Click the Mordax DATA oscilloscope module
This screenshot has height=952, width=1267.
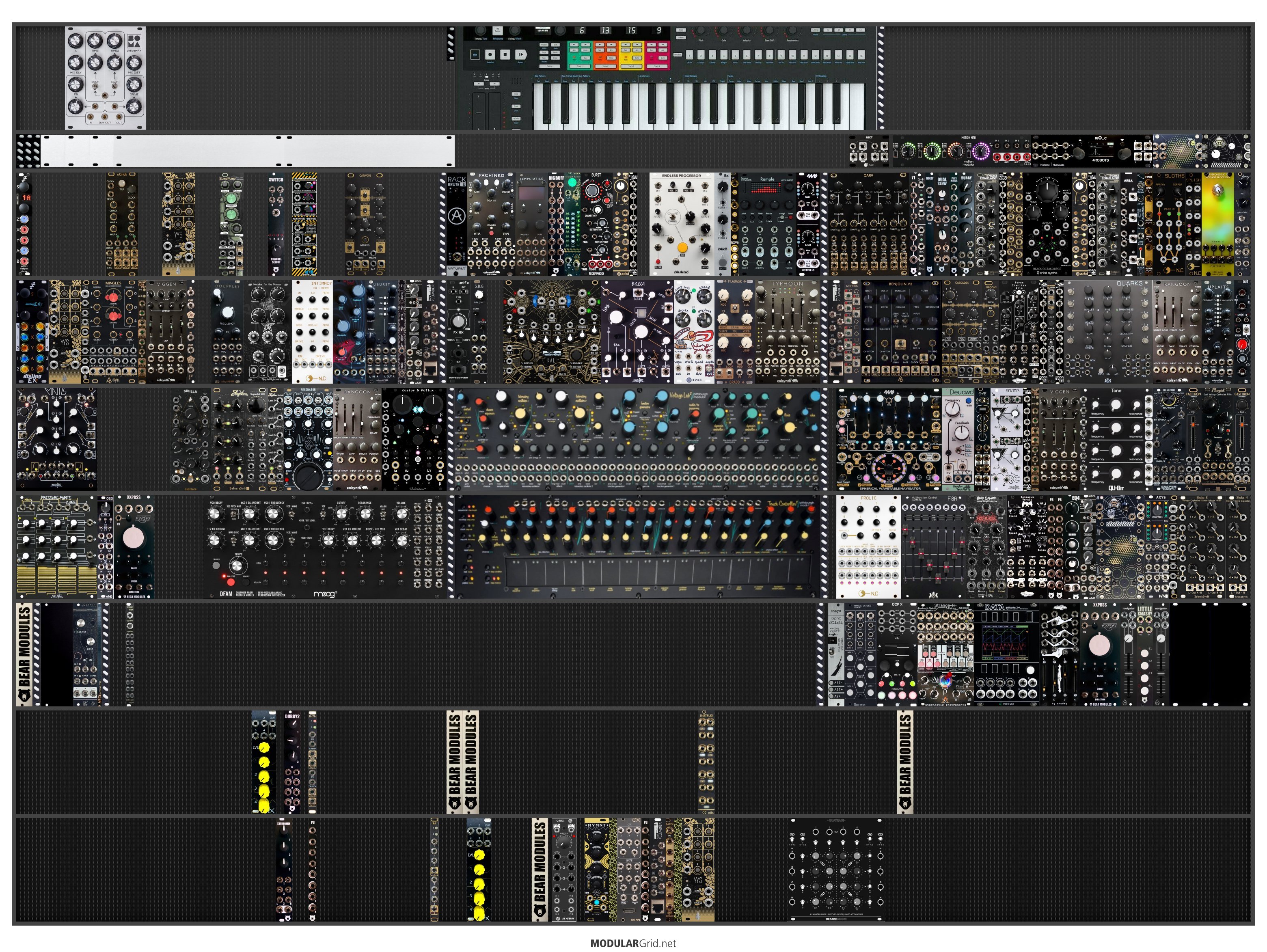click(1006, 654)
